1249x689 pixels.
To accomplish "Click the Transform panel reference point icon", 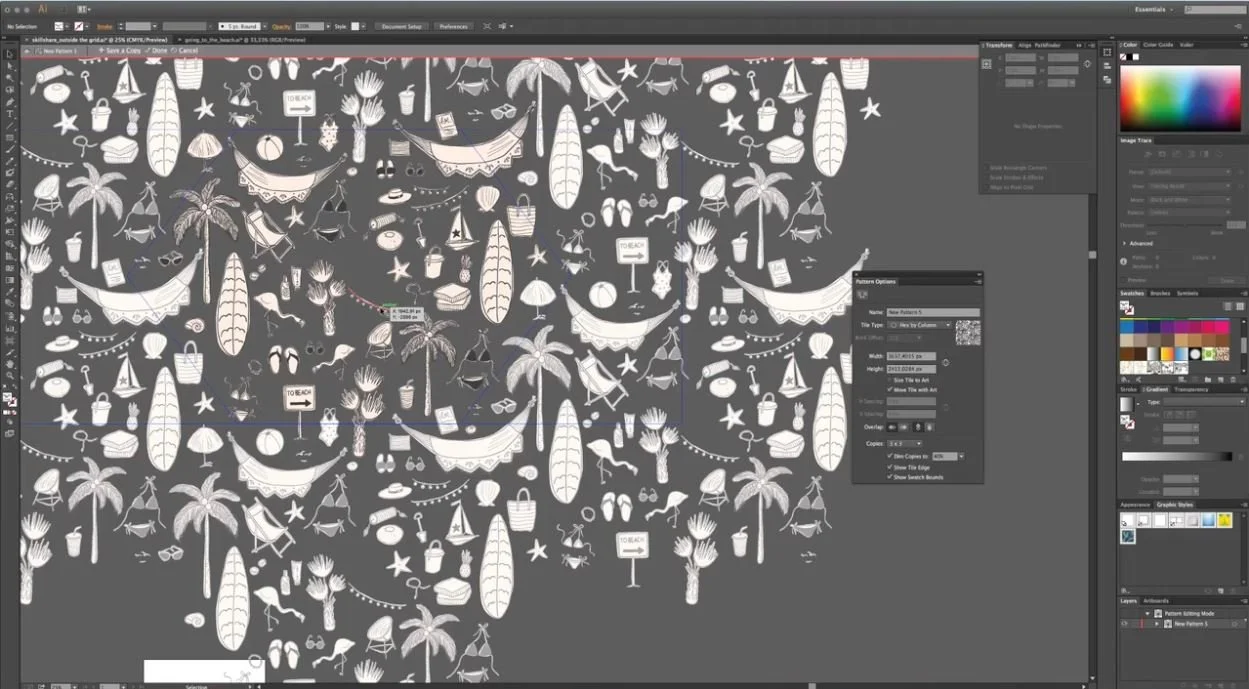I will [986, 64].
